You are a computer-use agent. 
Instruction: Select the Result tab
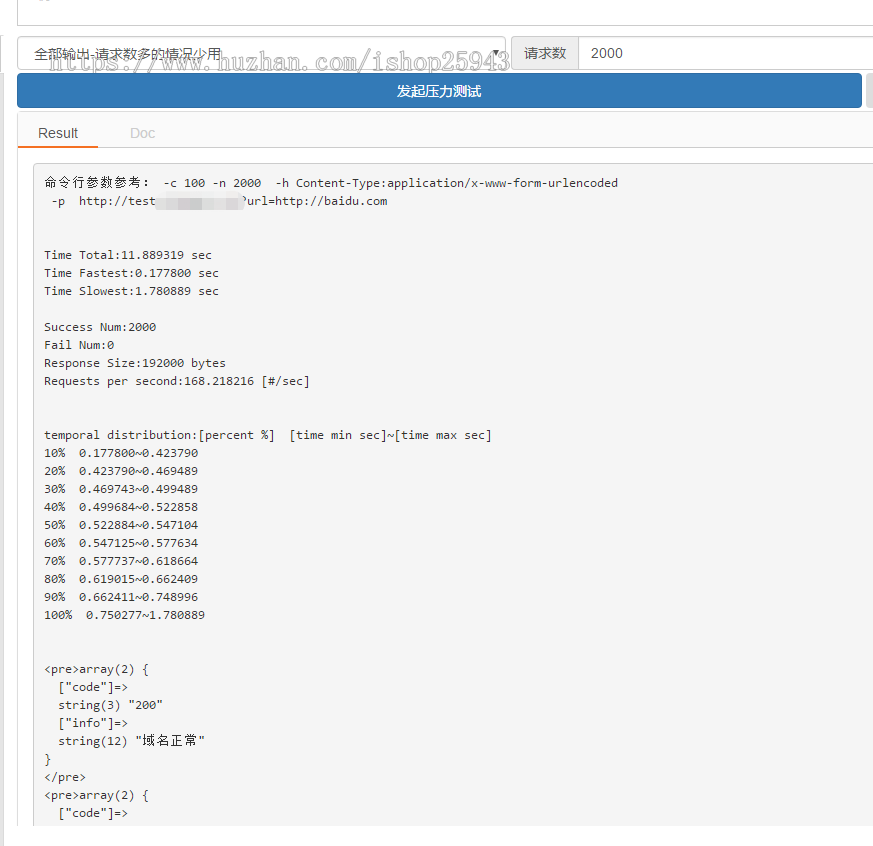[58, 133]
